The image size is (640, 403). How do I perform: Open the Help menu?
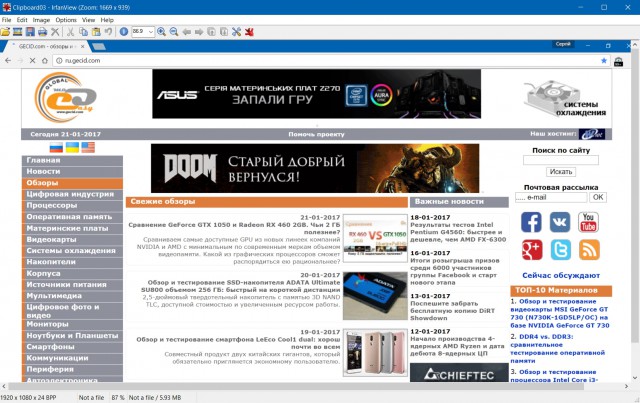point(107,20)
